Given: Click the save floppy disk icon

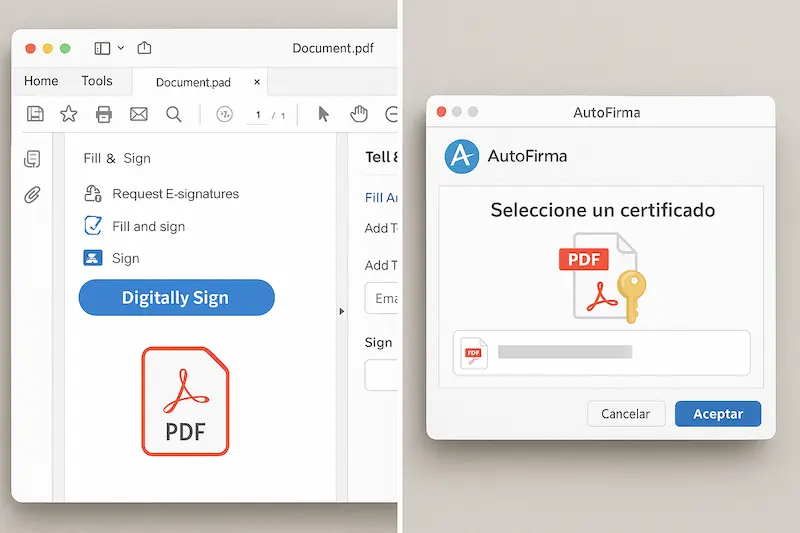Looking at the screenshot, I should pyautogui.click(x=35, y=114).
